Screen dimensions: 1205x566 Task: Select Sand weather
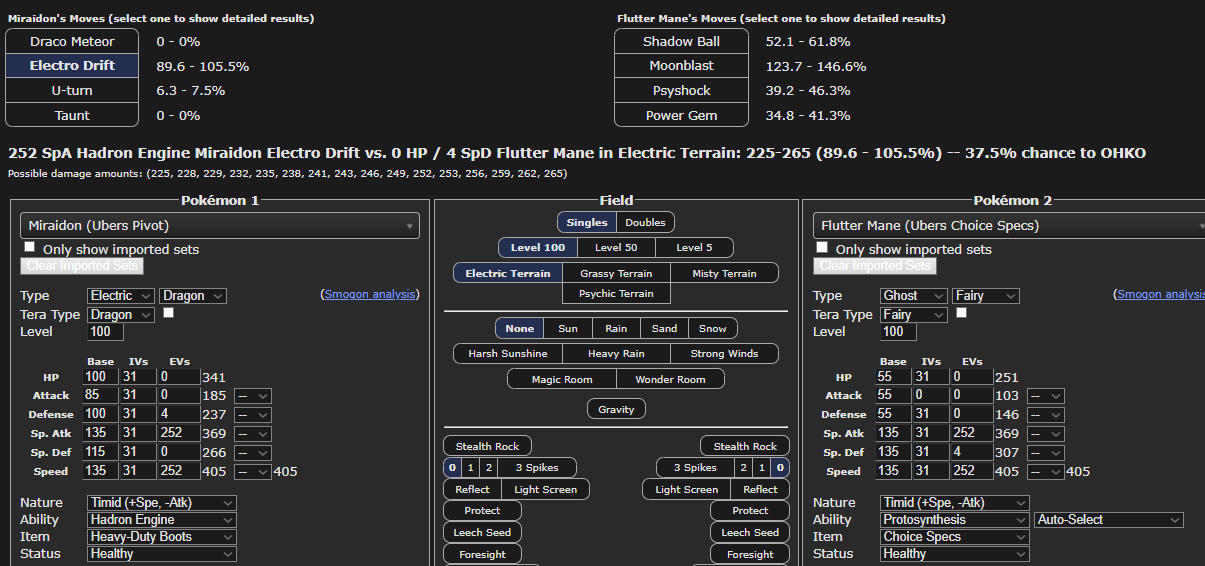(x=664, y=328)
